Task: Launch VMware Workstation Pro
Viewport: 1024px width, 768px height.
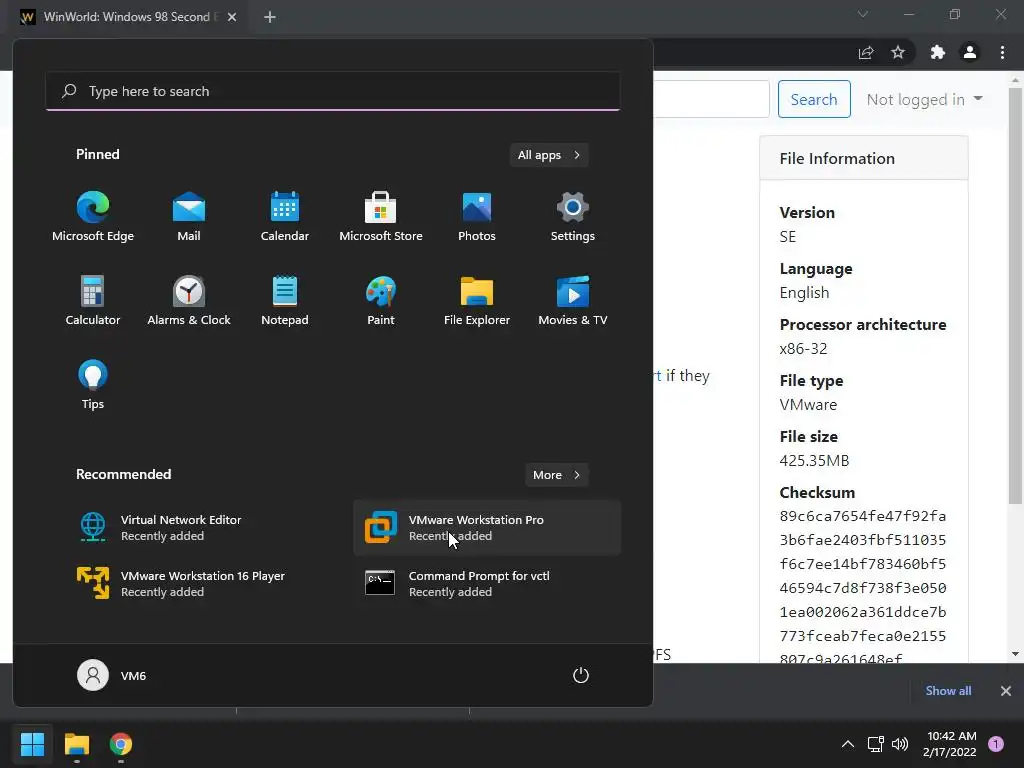Action: coord(487,528)
